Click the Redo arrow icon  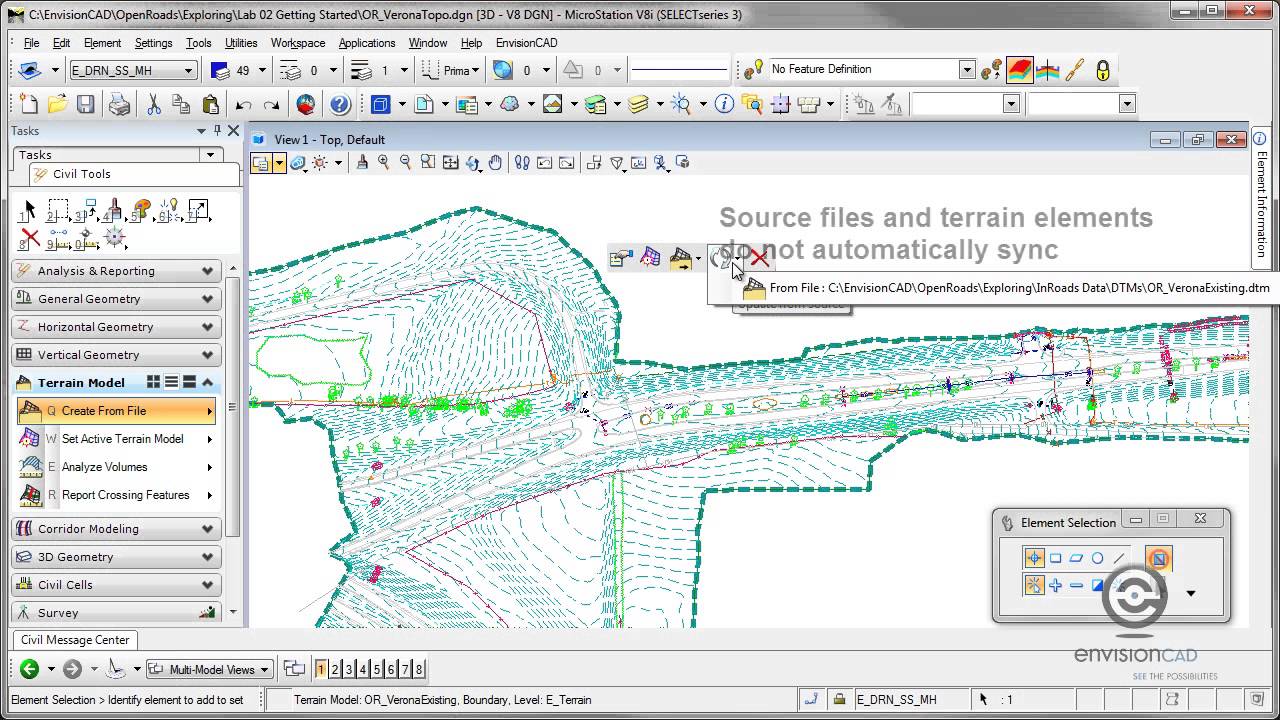(271, 105)
